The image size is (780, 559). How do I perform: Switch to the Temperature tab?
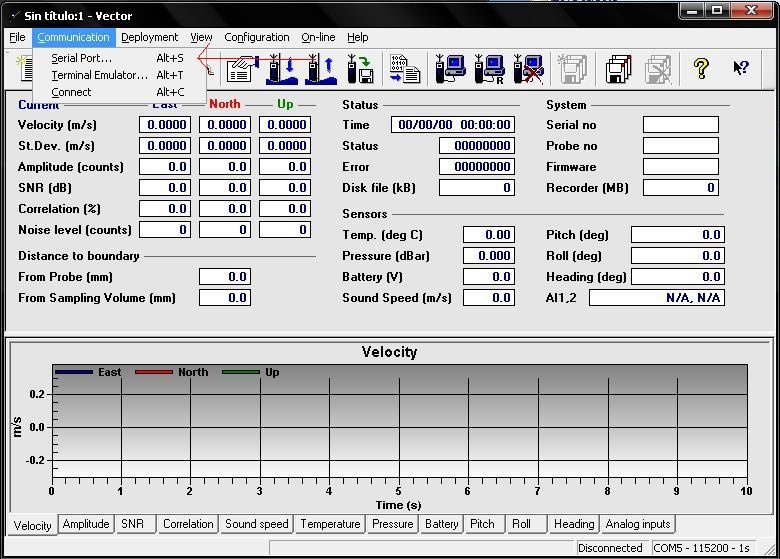tap(330, 524)
